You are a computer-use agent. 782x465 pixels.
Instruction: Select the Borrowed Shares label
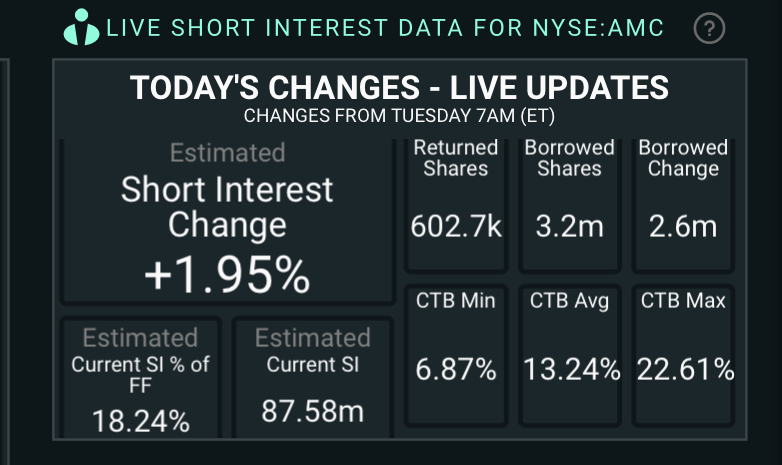tap(569, 158)
